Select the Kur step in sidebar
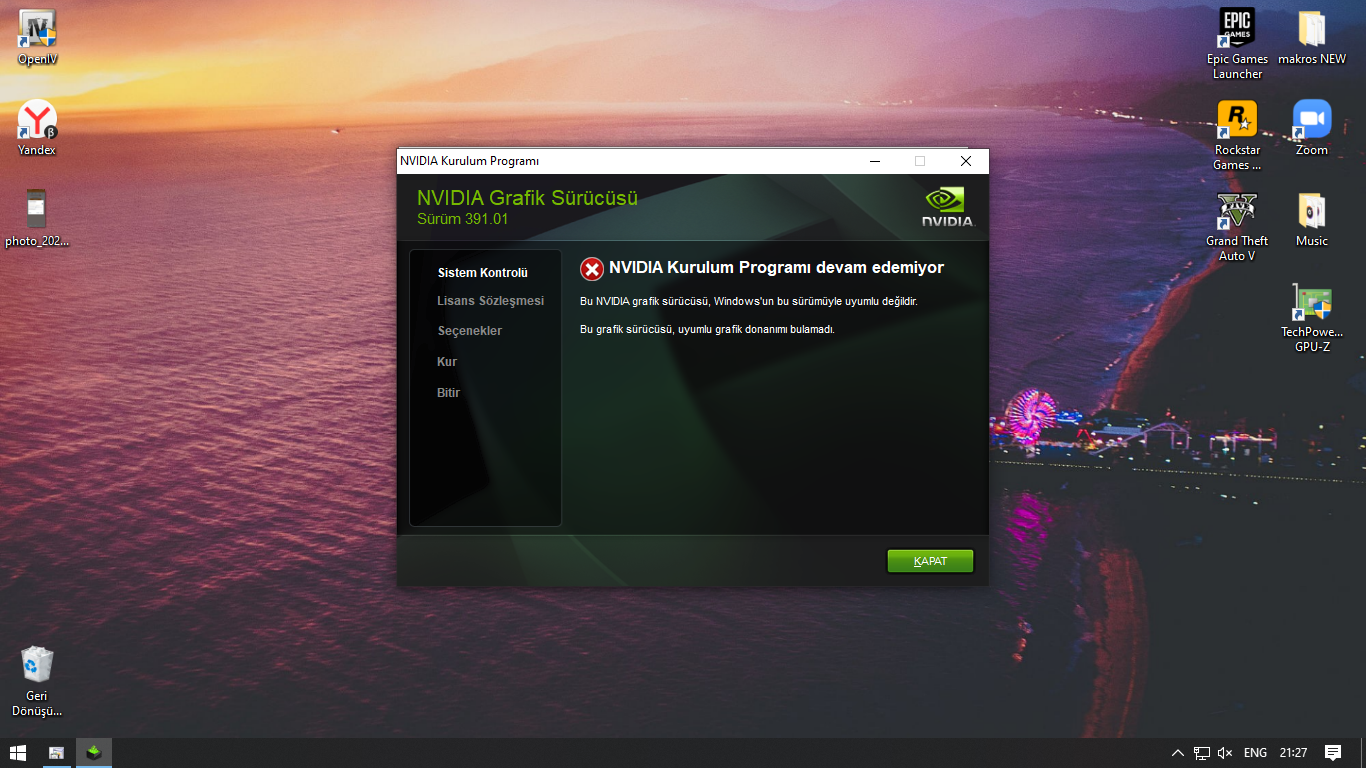This screenshot has height=768, width=1366. coord(447,362)
